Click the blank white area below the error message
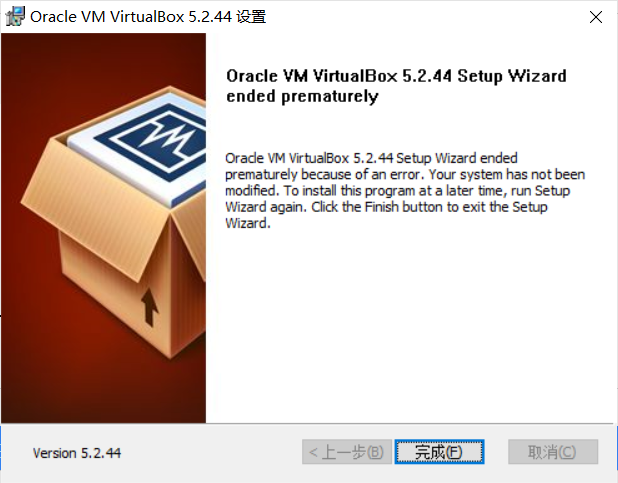The height and width of the screenshot is (483, 618). [x=410, y=323]
